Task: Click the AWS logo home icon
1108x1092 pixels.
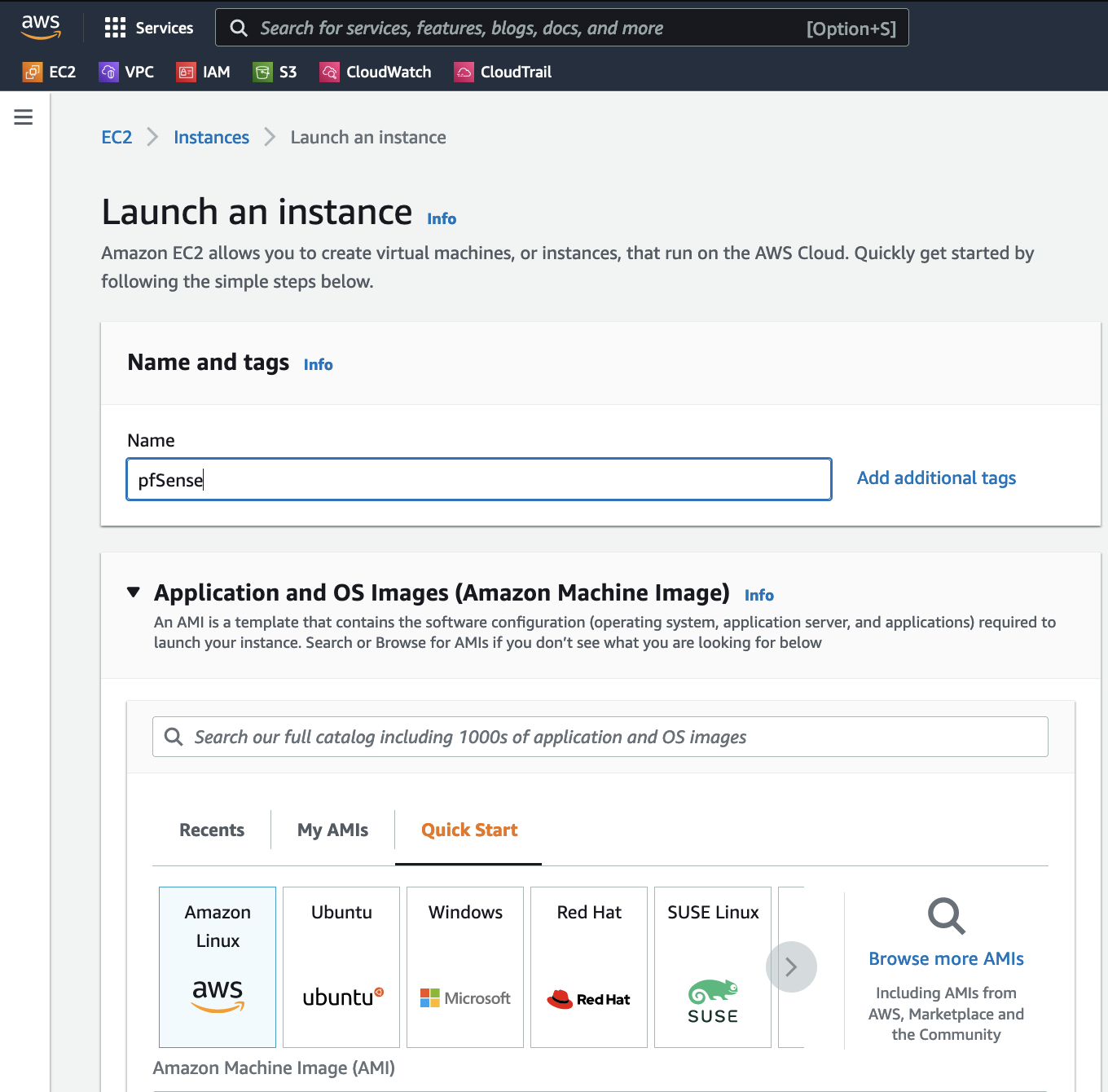Action: pyautogui.click(x=41, y=27)
